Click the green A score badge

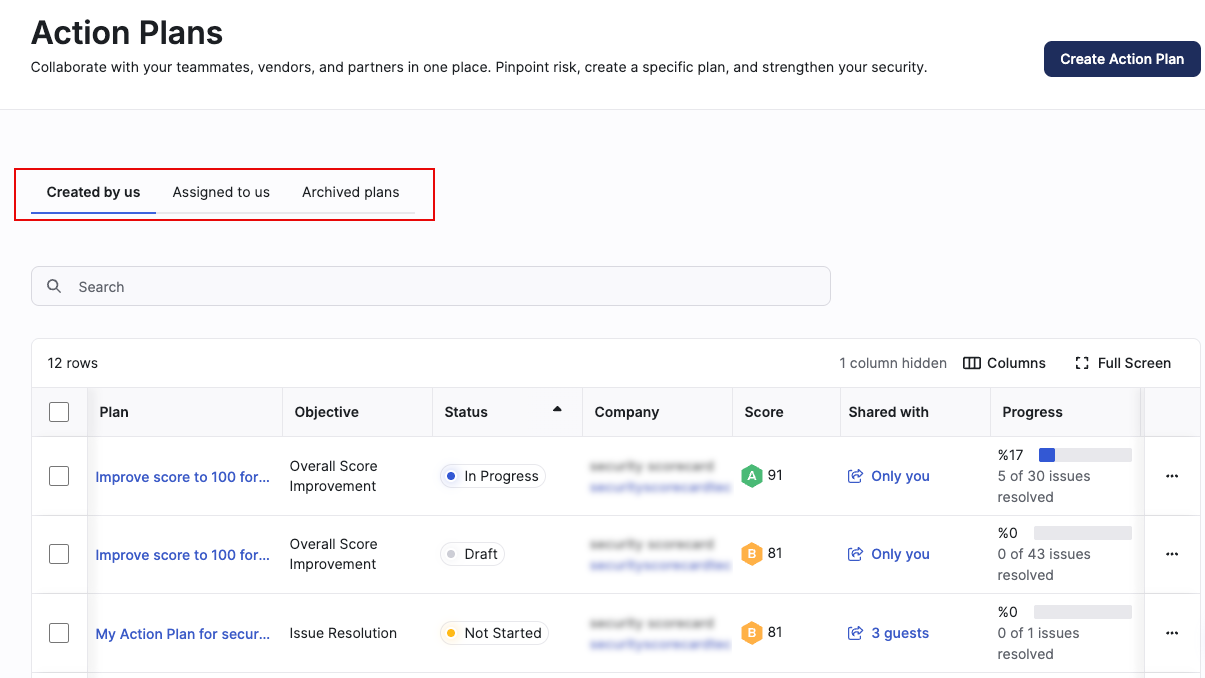tap(752, 476)
